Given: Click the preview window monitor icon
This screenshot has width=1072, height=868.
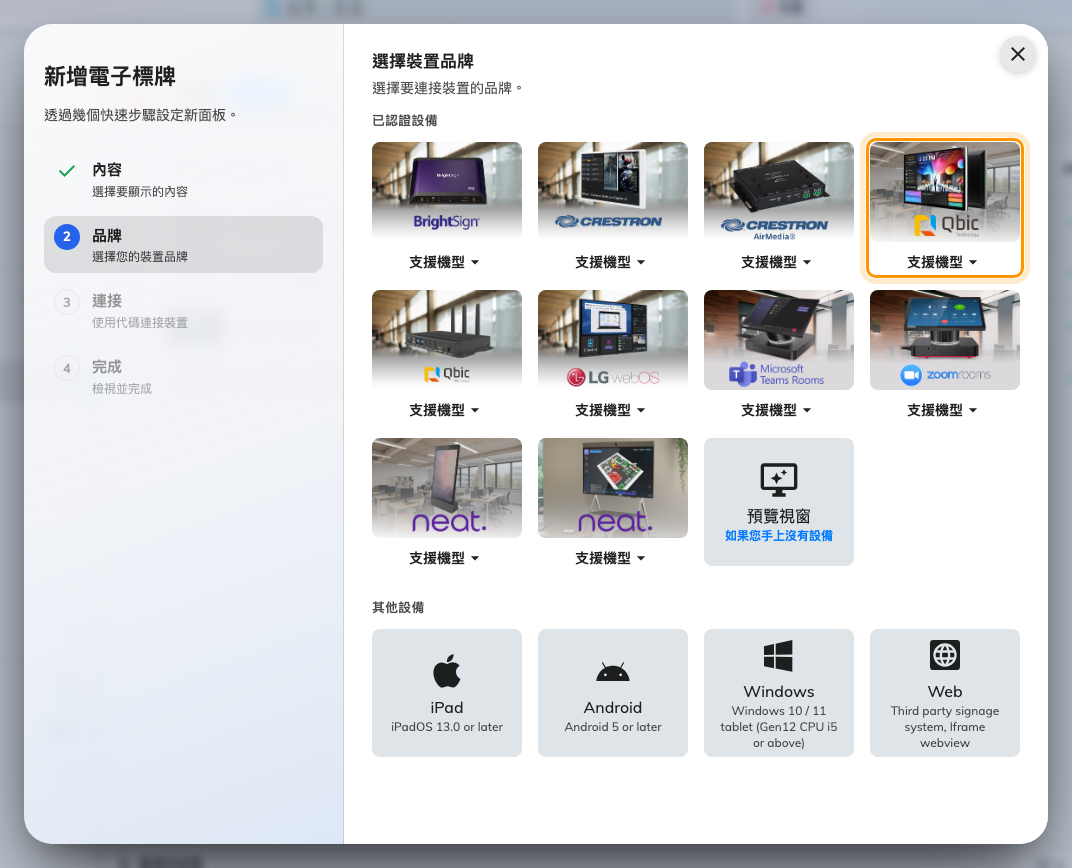Looking at the screenshot, I should (779, 480).
